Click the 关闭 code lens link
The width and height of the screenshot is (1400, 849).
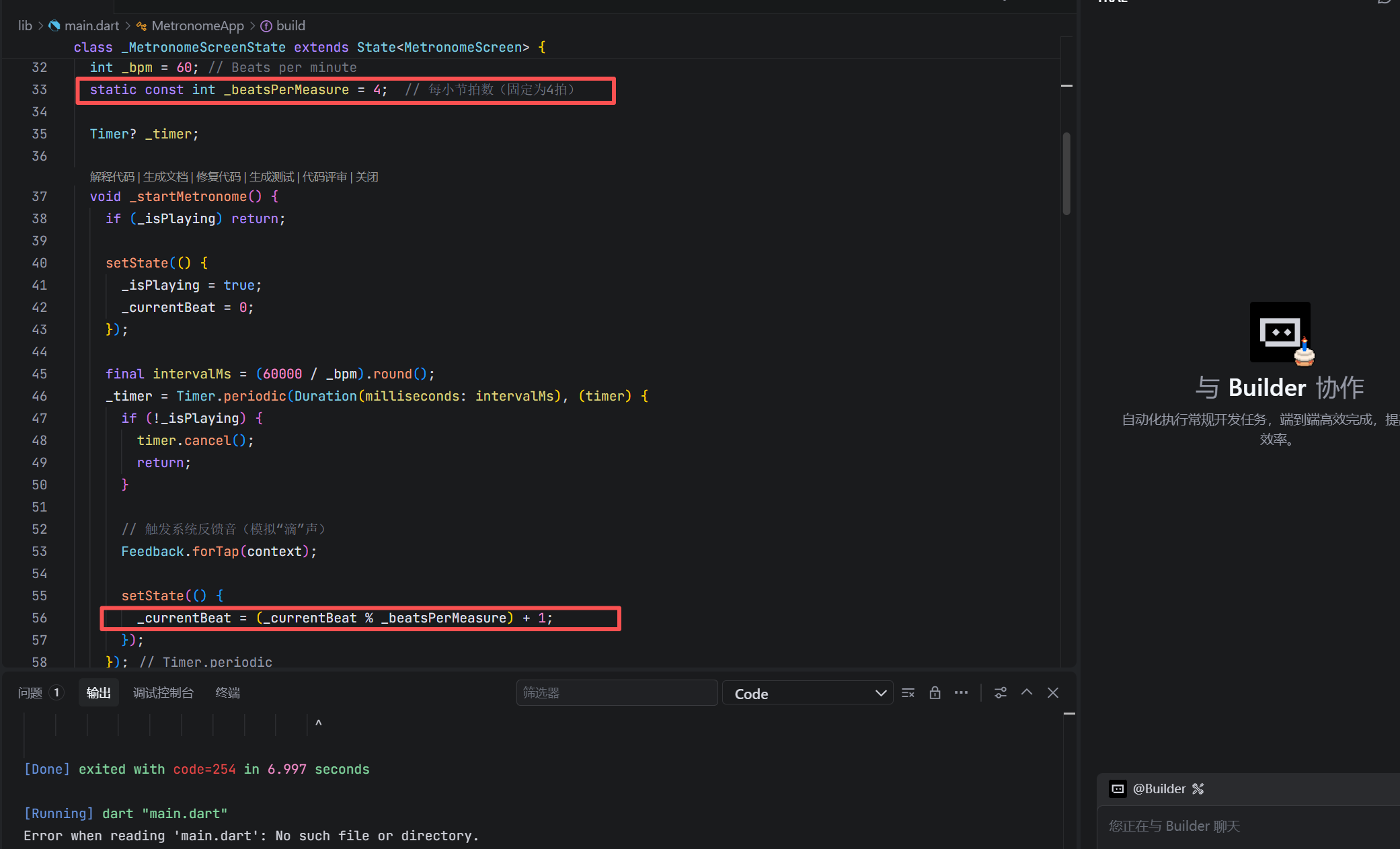367,177
